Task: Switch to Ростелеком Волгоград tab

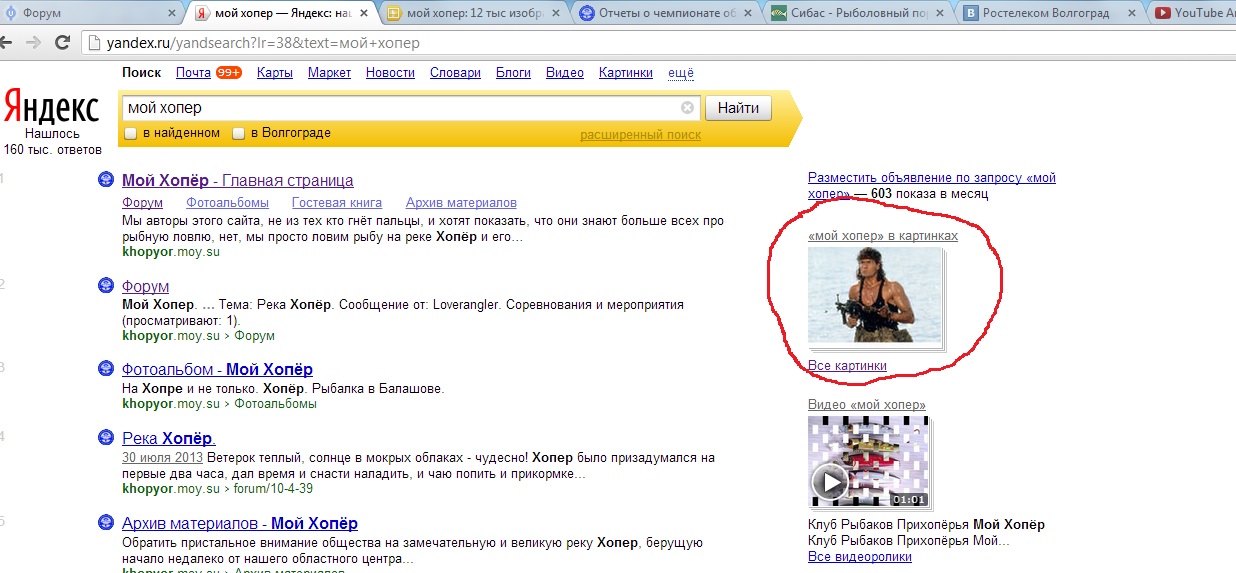Action: 1048,13
